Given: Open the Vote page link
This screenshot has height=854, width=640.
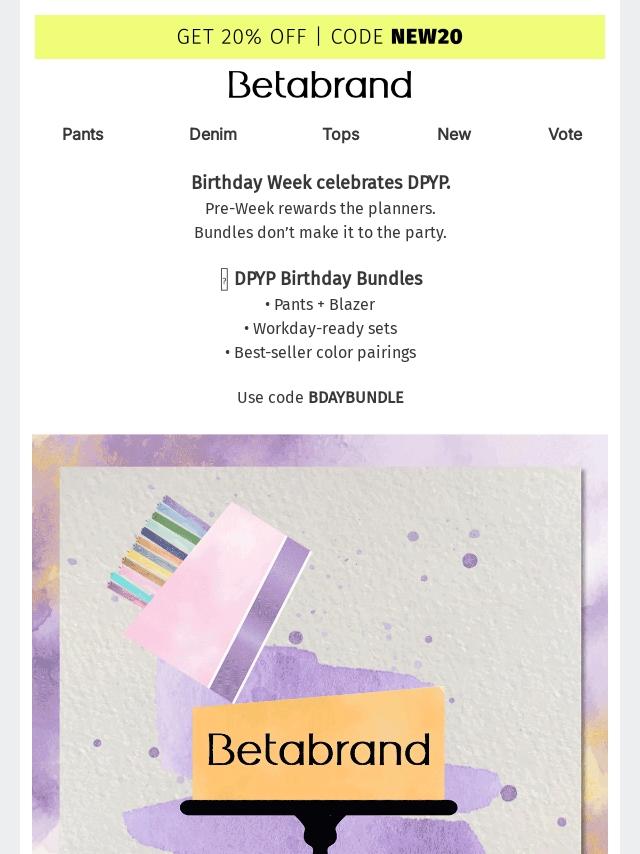Looking at the screenshot, I should pyautogui.click(x=564, y=134).
